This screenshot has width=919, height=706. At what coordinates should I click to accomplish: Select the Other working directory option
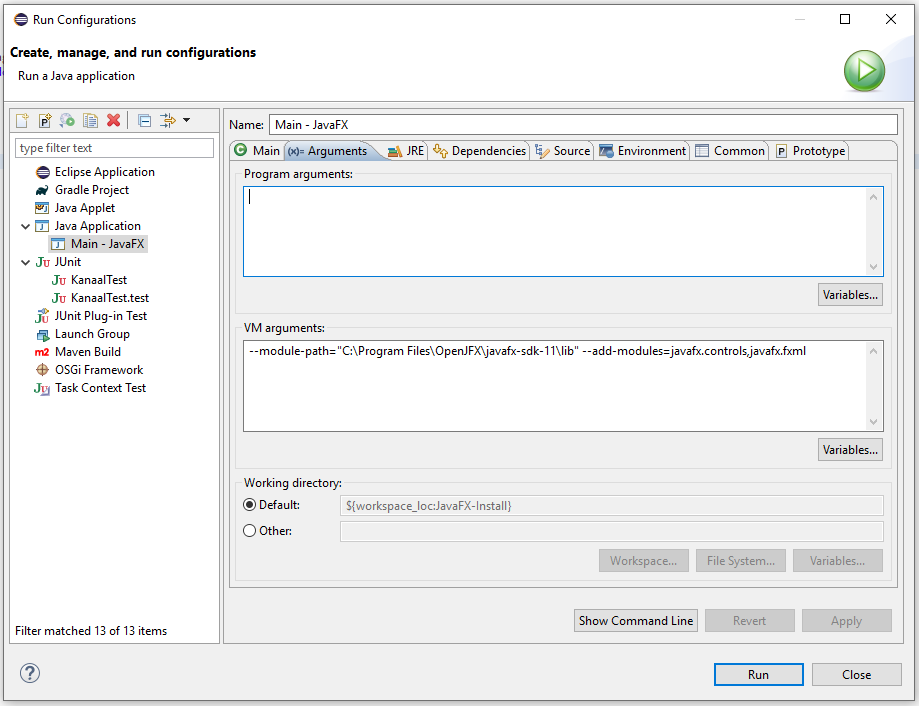(x=250, y=531)
